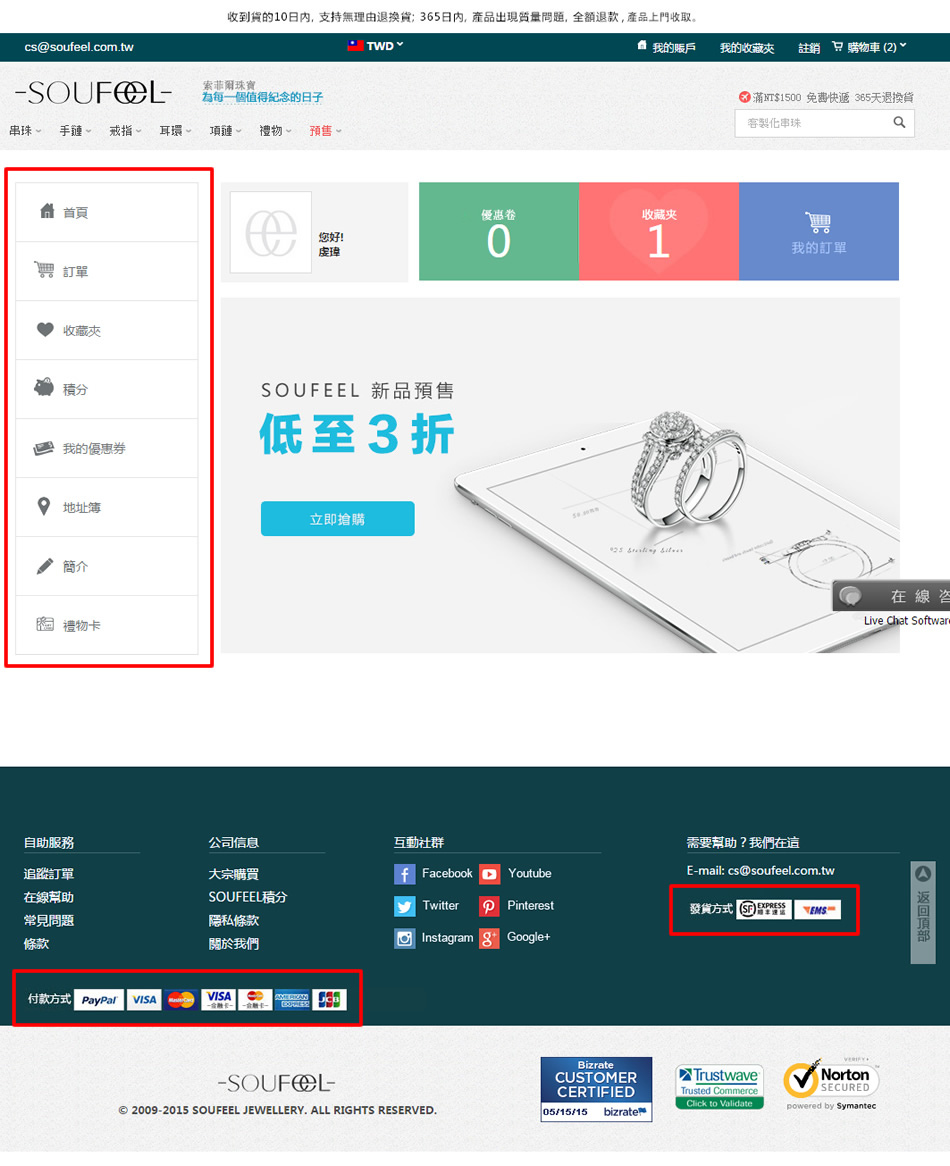The width and height of the screenshot is (950, 1166).
Task: Open the SOUFEEL積分 footer link
Action: [x=248, y=898]
